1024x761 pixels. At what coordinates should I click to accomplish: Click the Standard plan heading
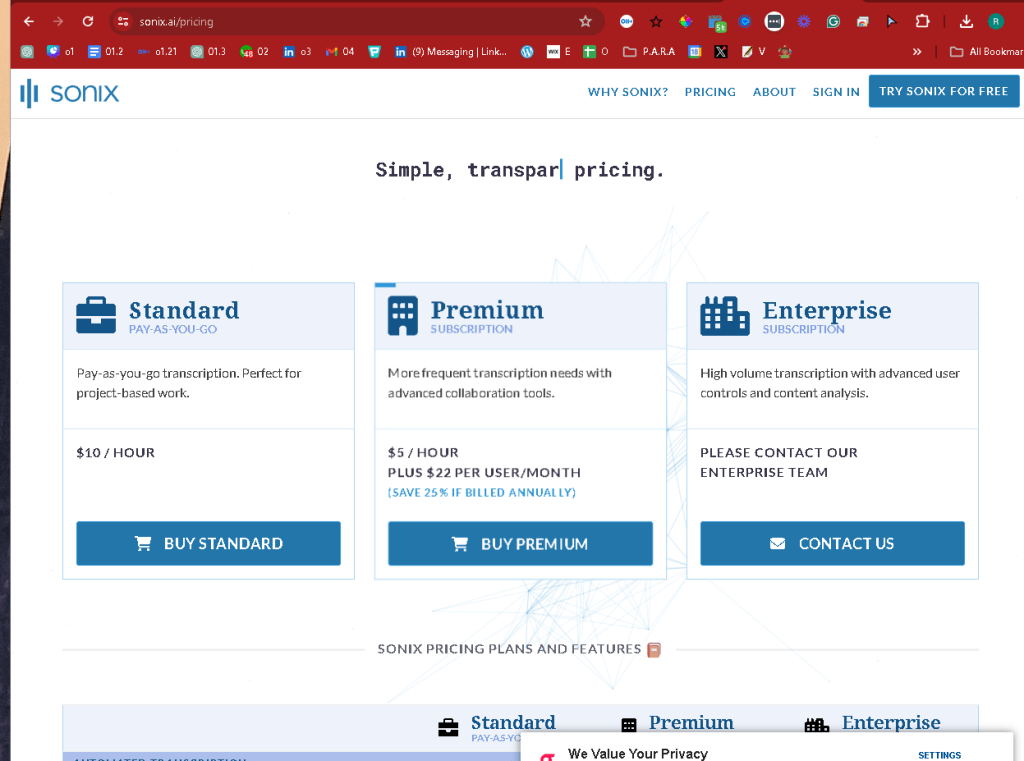point(184,310)
